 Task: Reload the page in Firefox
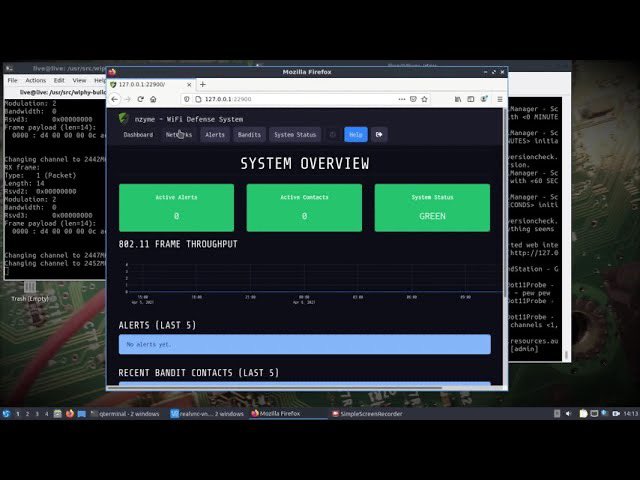click(140, 99)
